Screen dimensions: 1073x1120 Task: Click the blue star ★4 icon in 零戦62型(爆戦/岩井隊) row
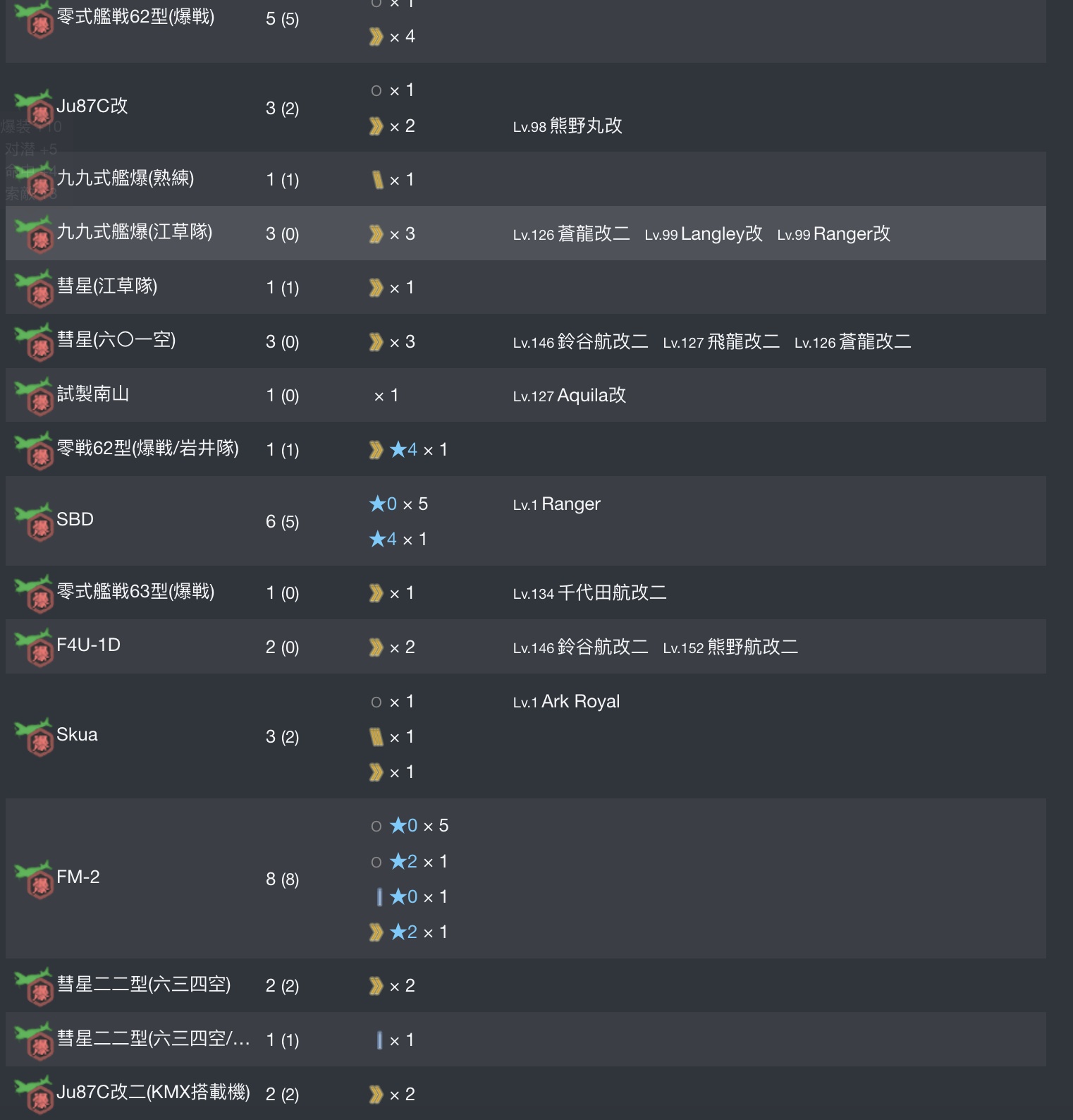403,449
